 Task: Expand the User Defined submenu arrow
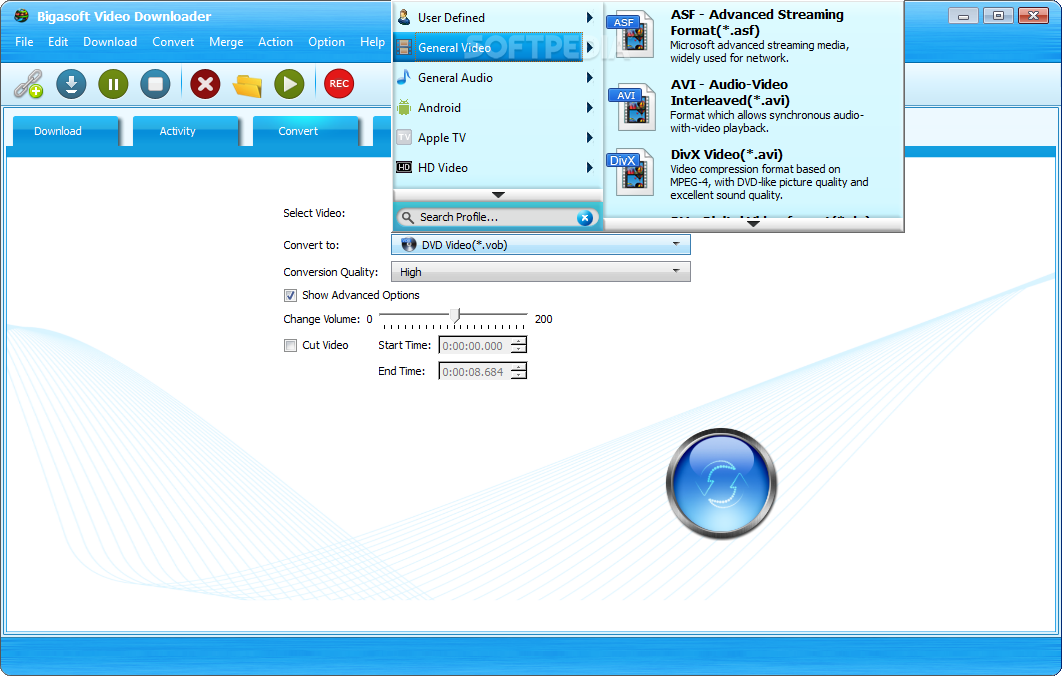(x=590, y=18)
